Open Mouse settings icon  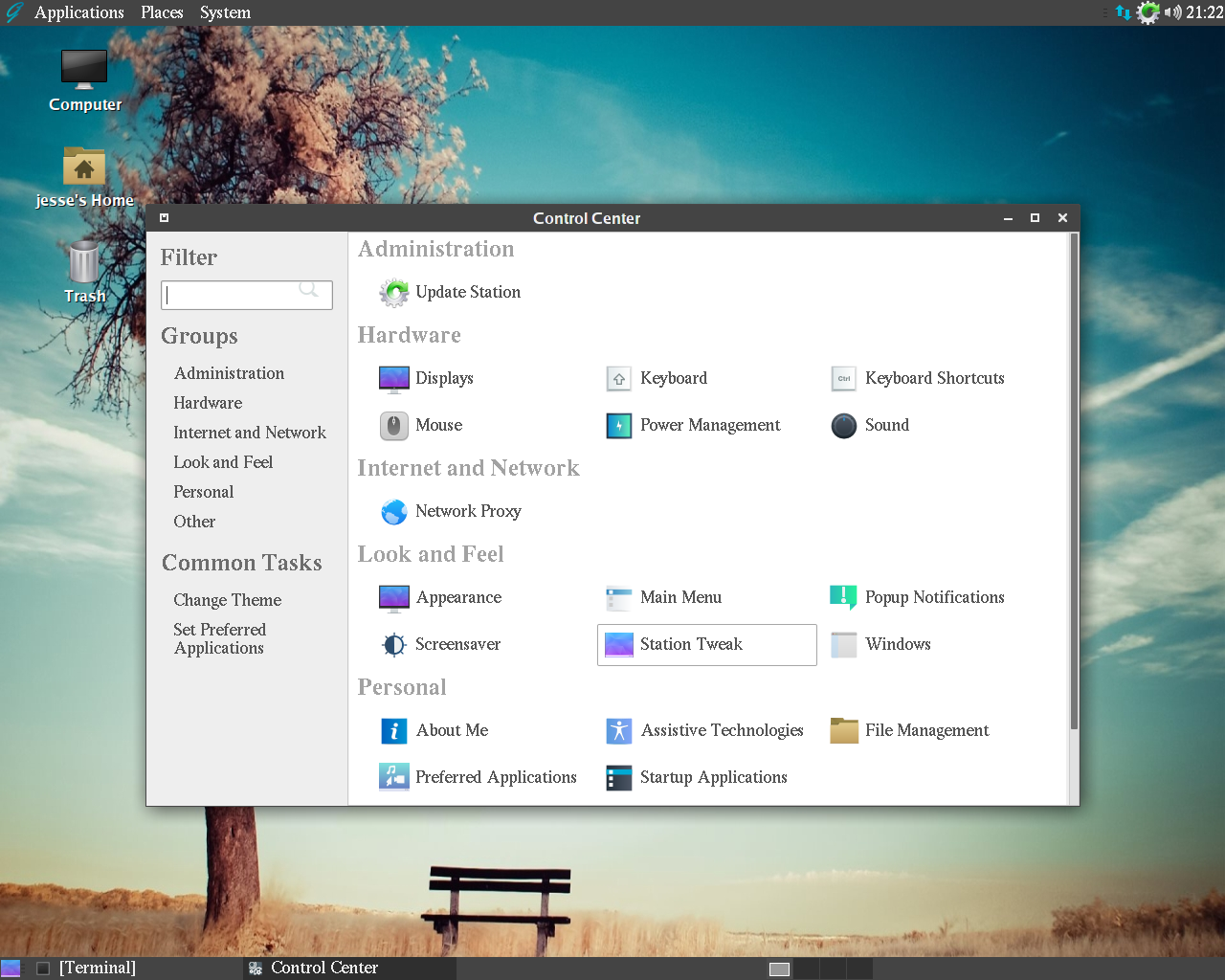(x=393, y=425)
